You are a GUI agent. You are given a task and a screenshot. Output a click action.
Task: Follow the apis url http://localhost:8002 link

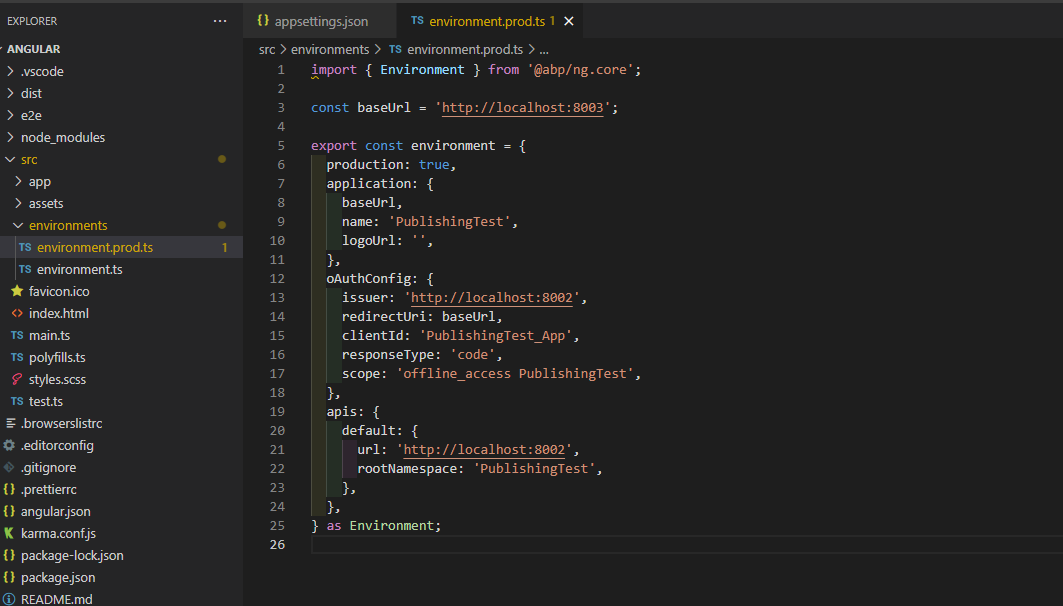[x=484, y=449]
